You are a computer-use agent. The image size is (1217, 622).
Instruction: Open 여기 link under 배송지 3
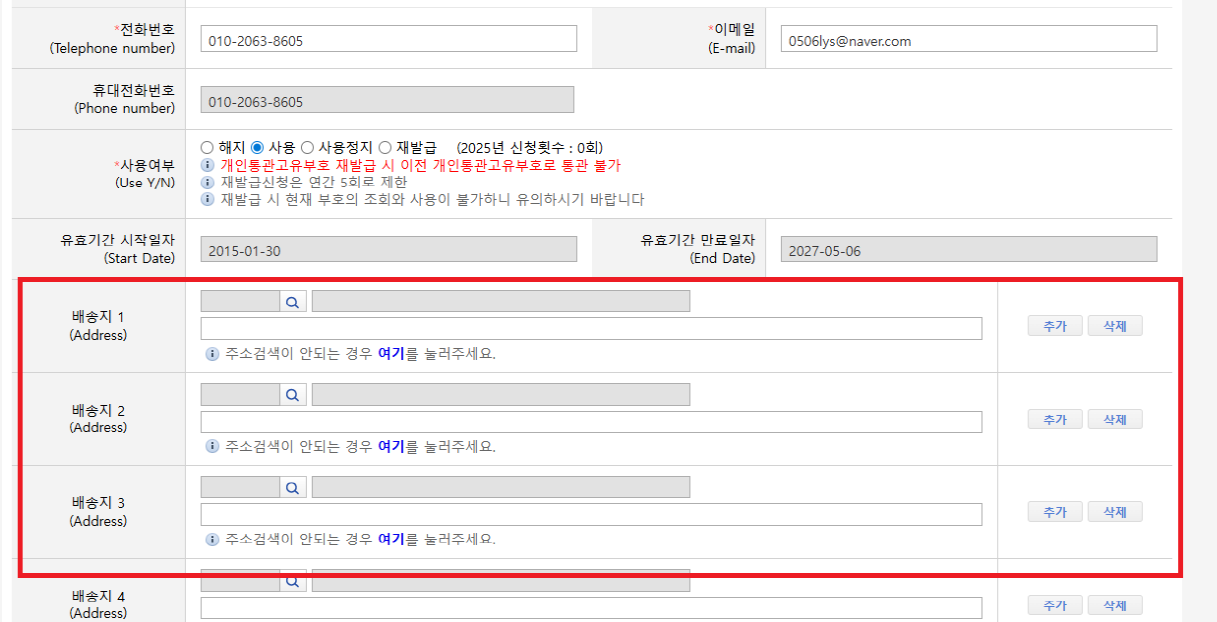click(391, 539)
